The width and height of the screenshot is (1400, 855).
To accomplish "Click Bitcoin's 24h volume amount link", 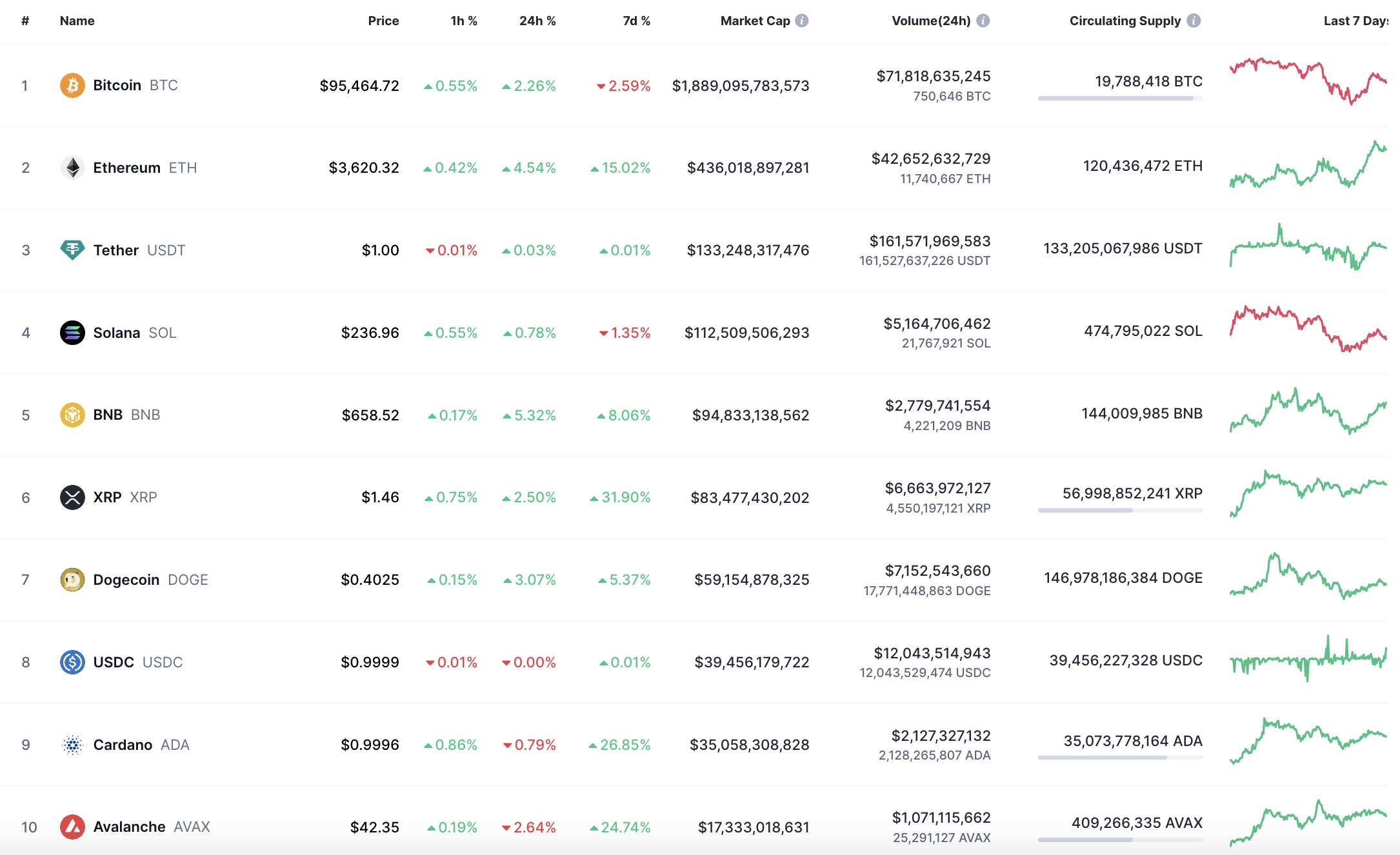I will tap(933, 76).
